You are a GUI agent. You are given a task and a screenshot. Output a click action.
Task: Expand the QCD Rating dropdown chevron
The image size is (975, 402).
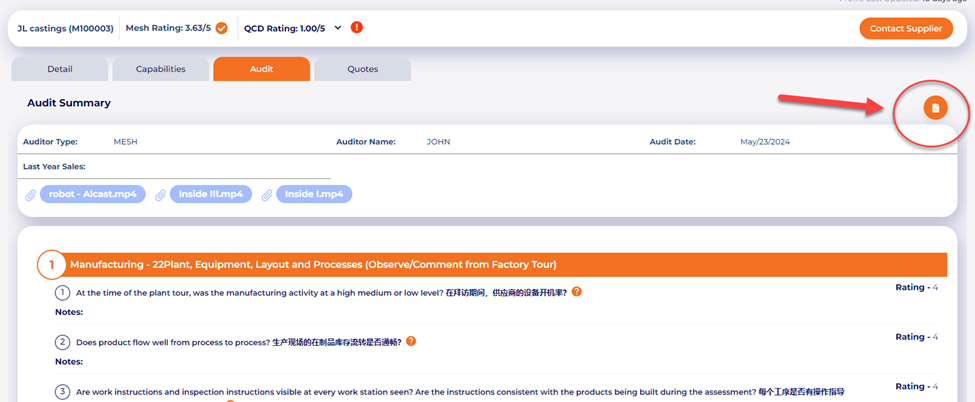338,28
